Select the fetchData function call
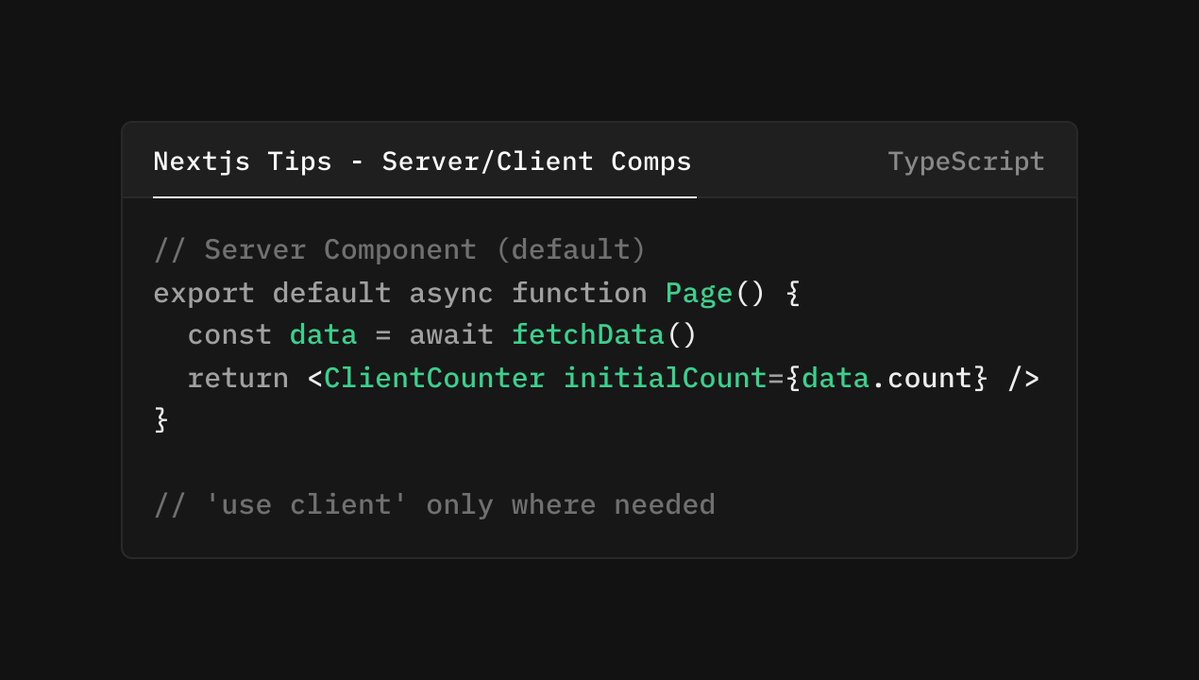 [x=587, y=334]
